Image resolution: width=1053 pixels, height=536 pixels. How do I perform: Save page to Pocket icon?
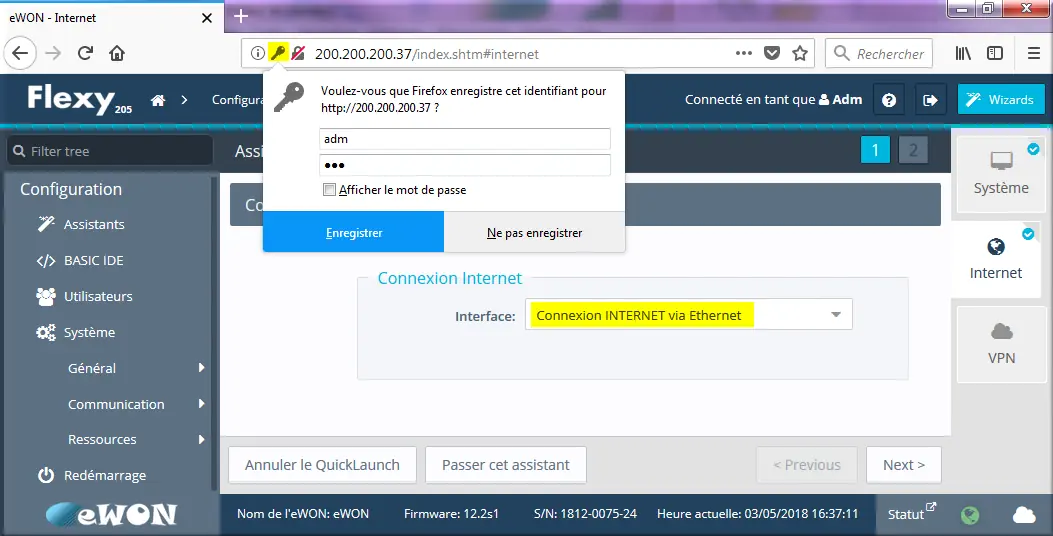point(772,53)
